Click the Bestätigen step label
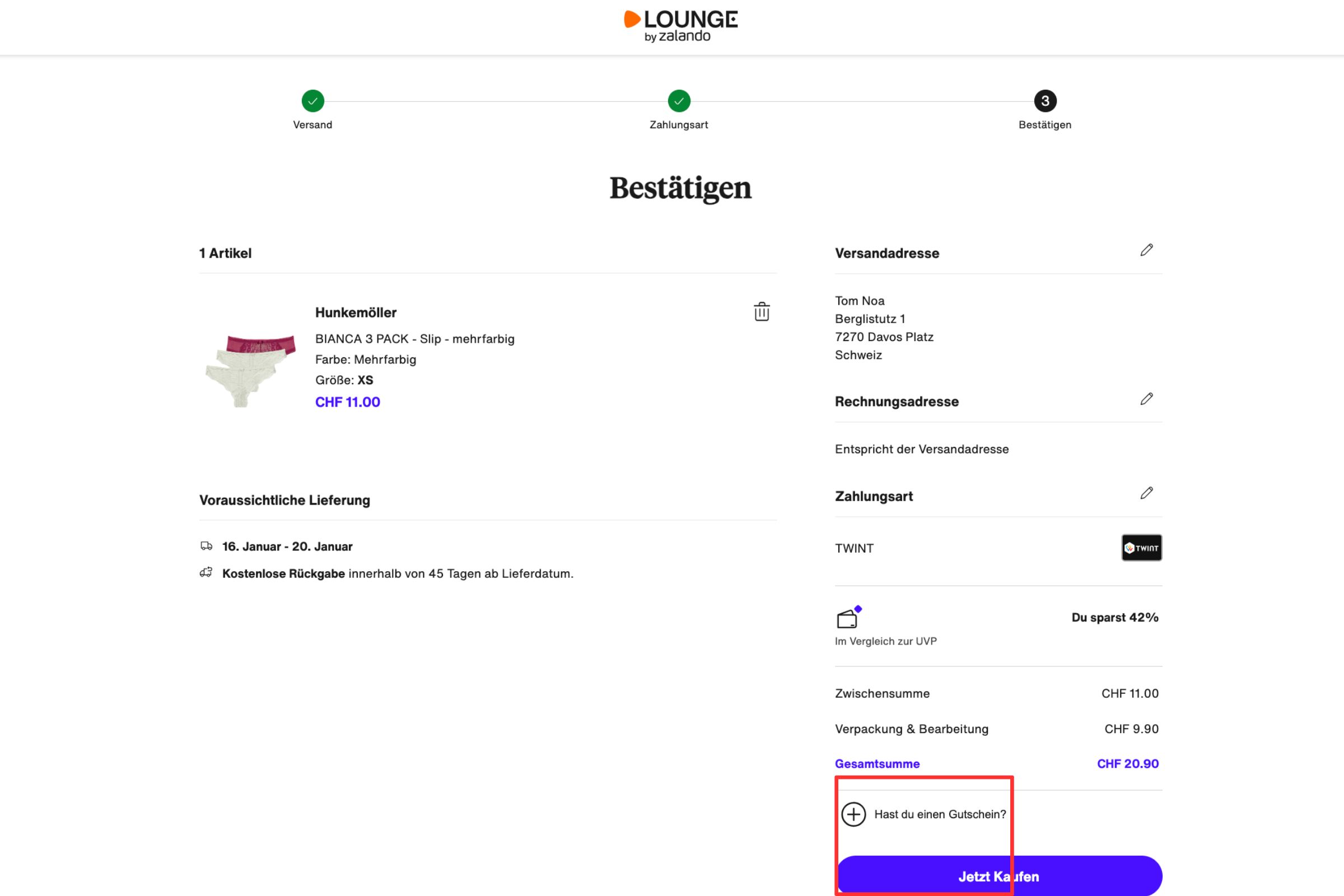Viewport: 1344px width, 896px height. (x=1044, y=124)
